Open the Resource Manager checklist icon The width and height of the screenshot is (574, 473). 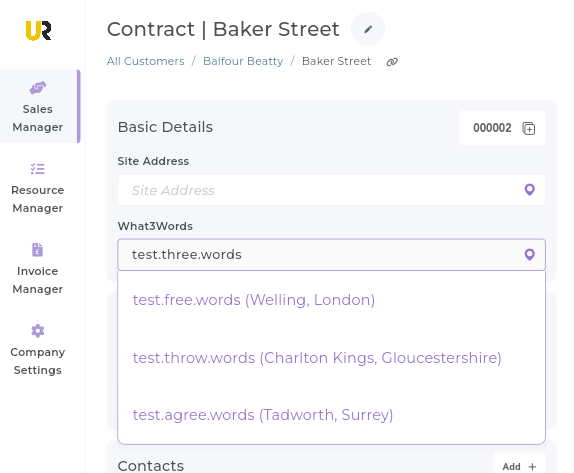point(38,169)
